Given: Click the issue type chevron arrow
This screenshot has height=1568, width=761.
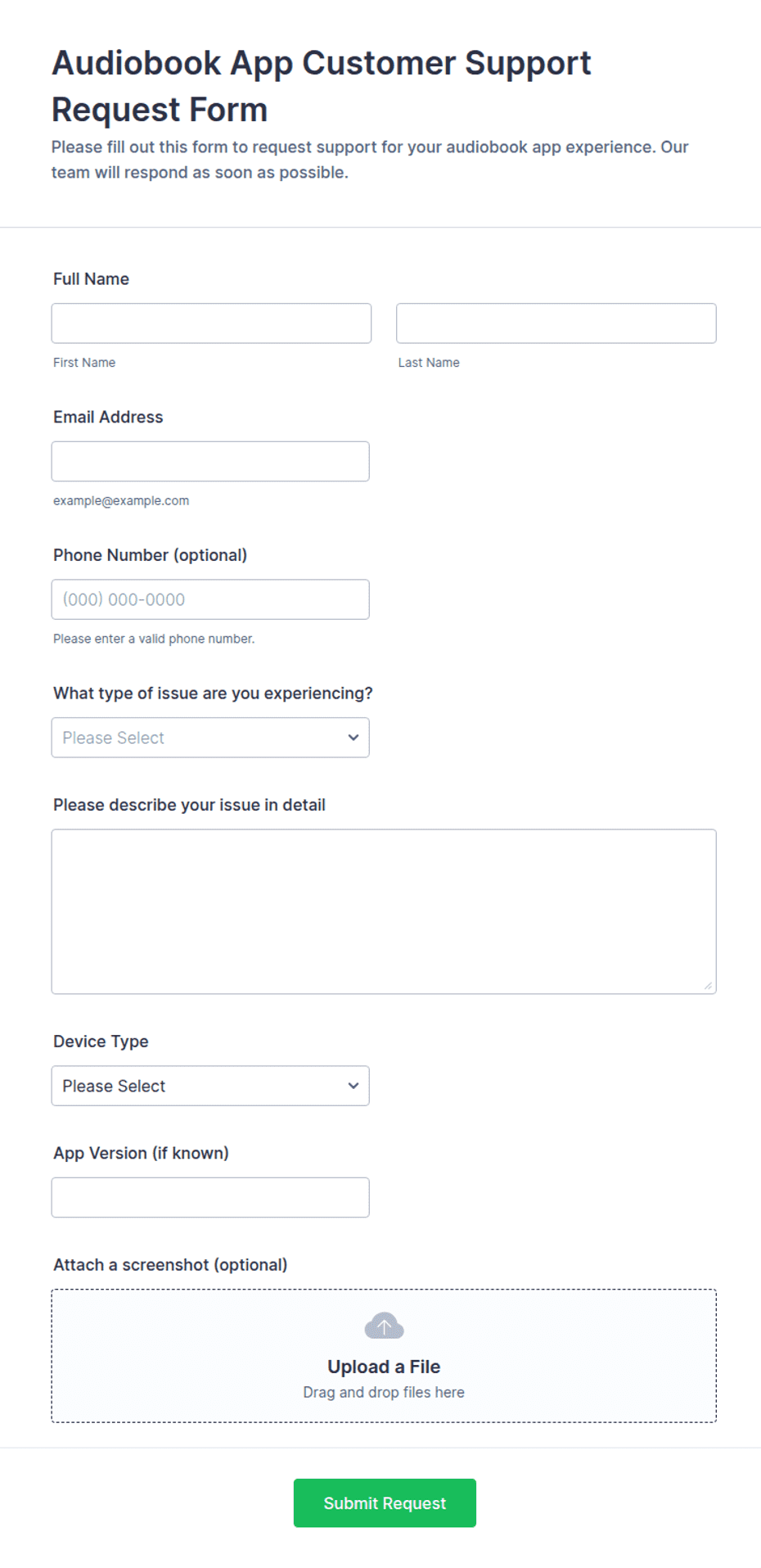Looking at the screenshot, I should [x=353, y=738].
